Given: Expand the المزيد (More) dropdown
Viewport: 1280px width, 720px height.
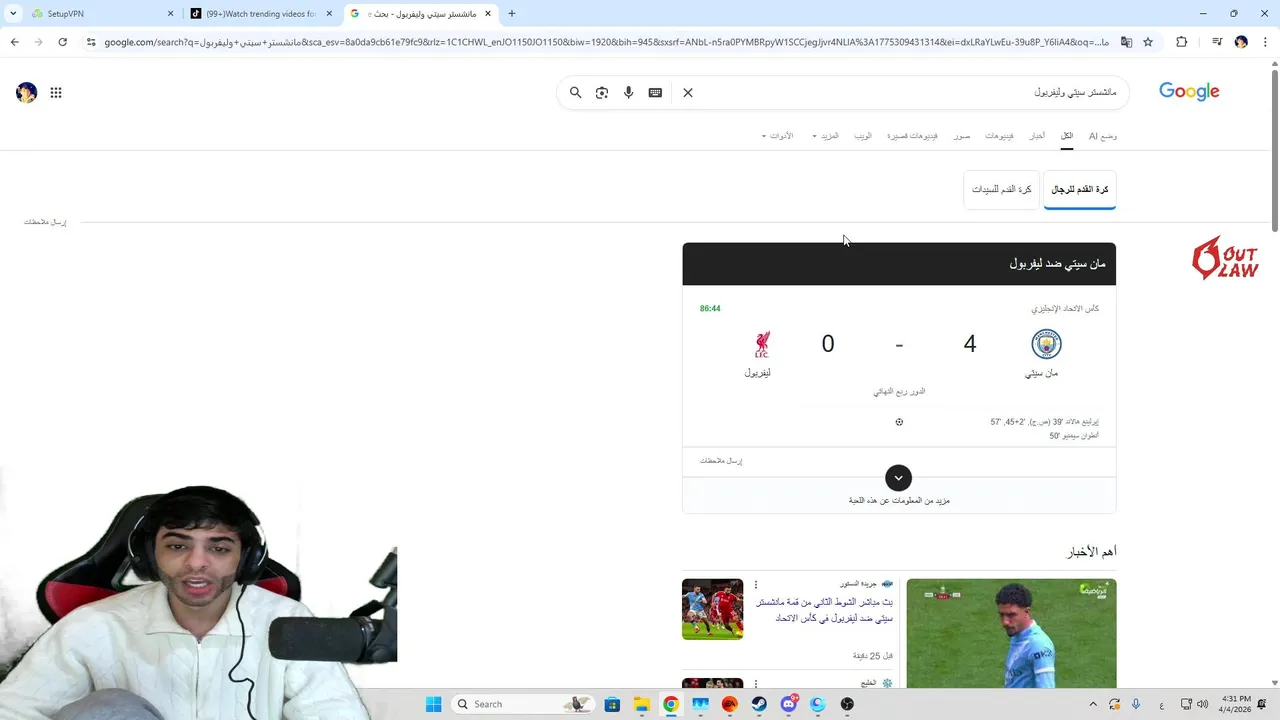Looking at the screenshot, I should tap(826, 136).
